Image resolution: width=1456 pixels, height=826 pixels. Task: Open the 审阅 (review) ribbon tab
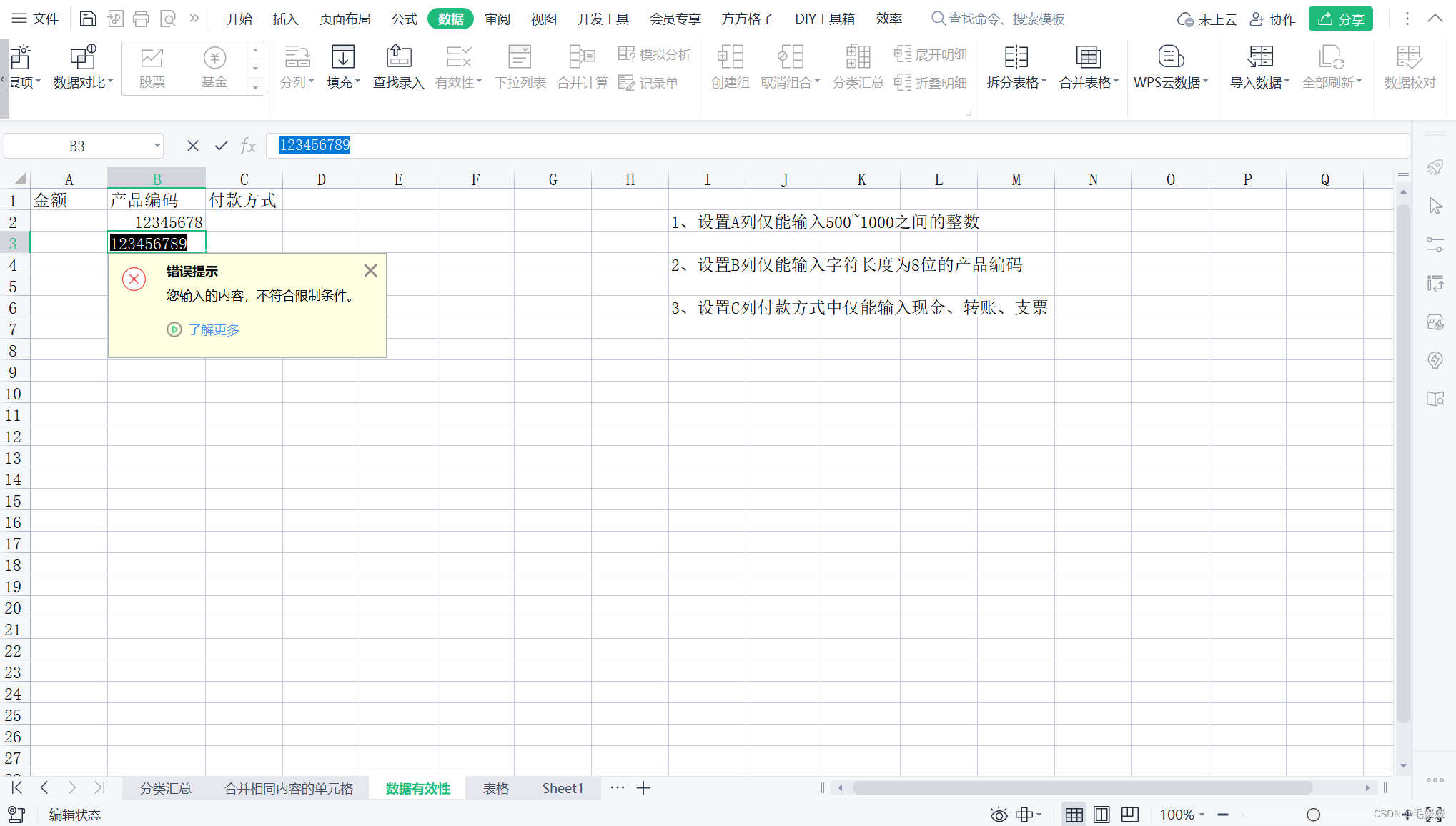pyautogui.click(x=497, y=19)
